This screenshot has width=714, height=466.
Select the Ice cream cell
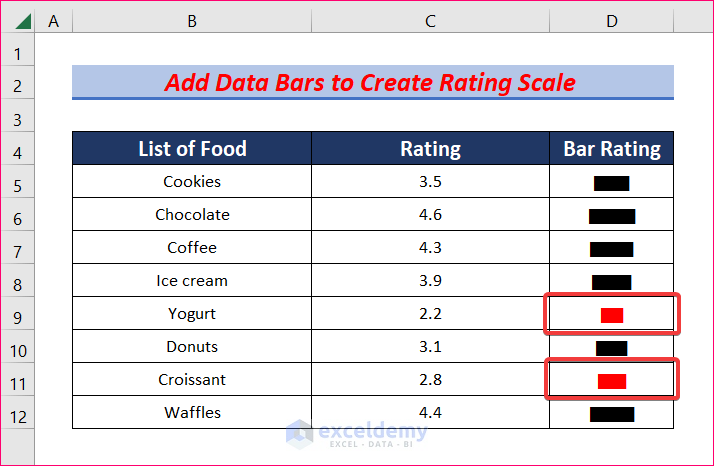coord(192,281)
